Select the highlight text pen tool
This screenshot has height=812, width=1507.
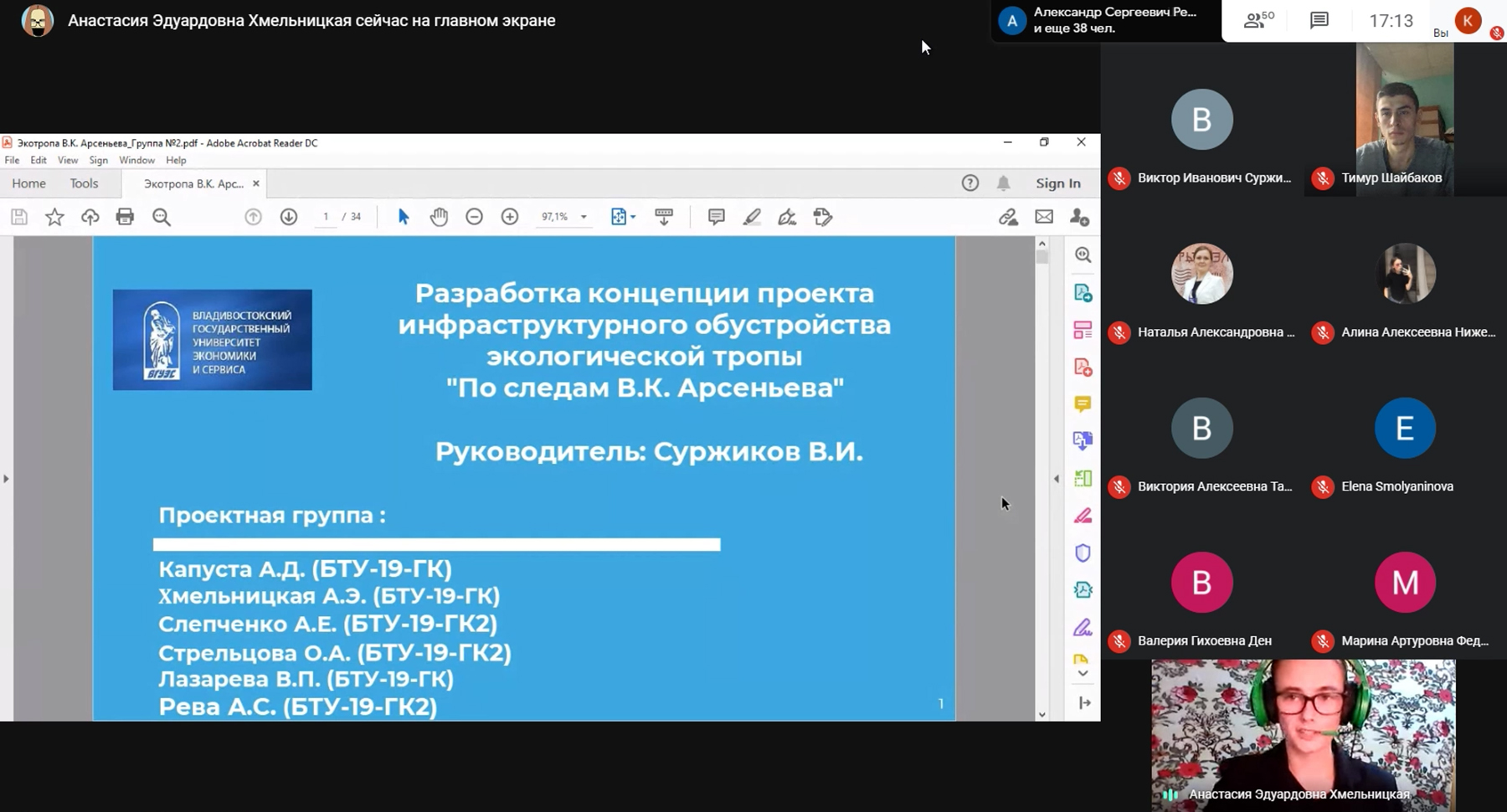[752, 217]
